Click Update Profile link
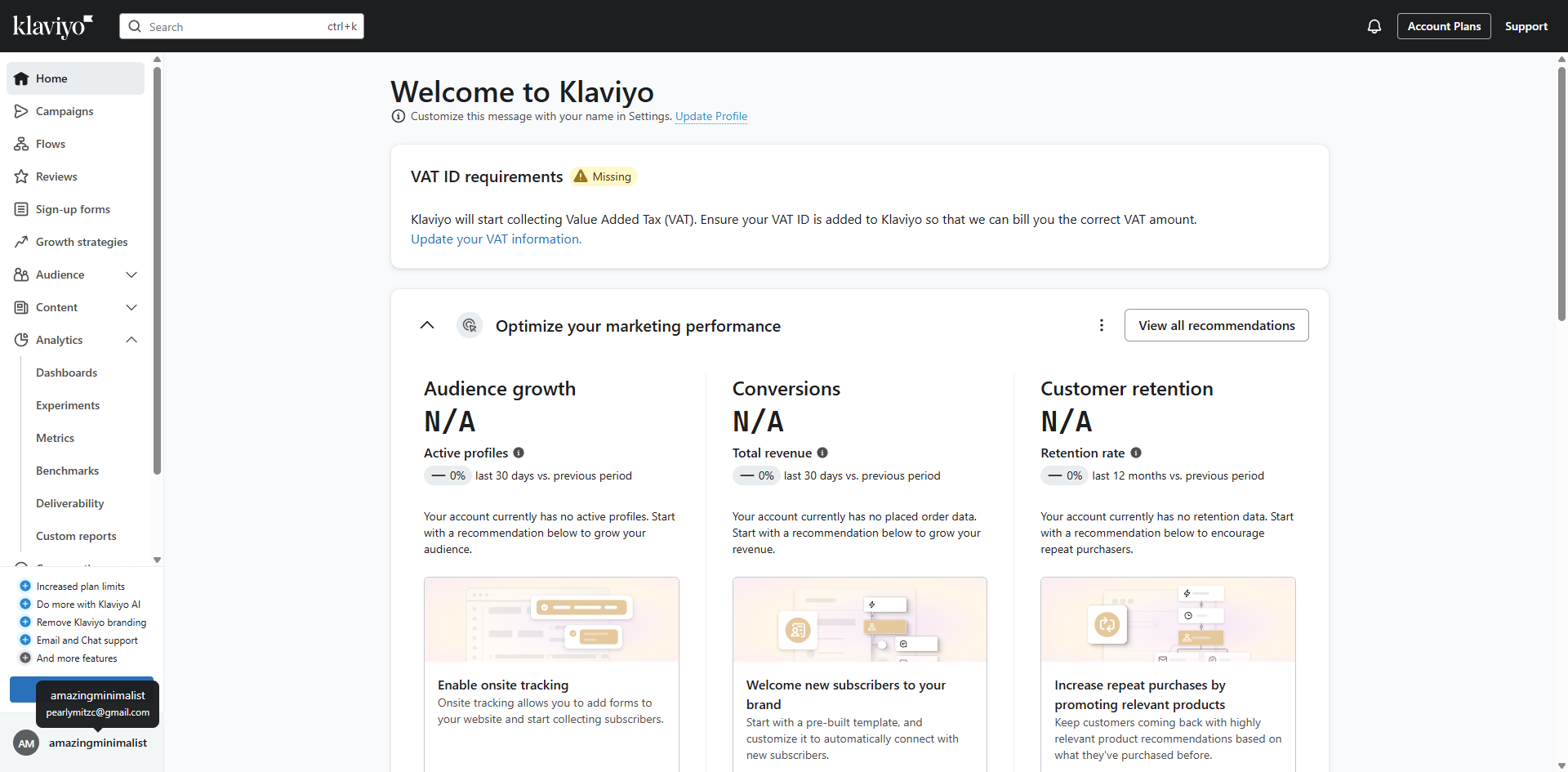This screenshot has width=1568, height=772. click(711, 116)
